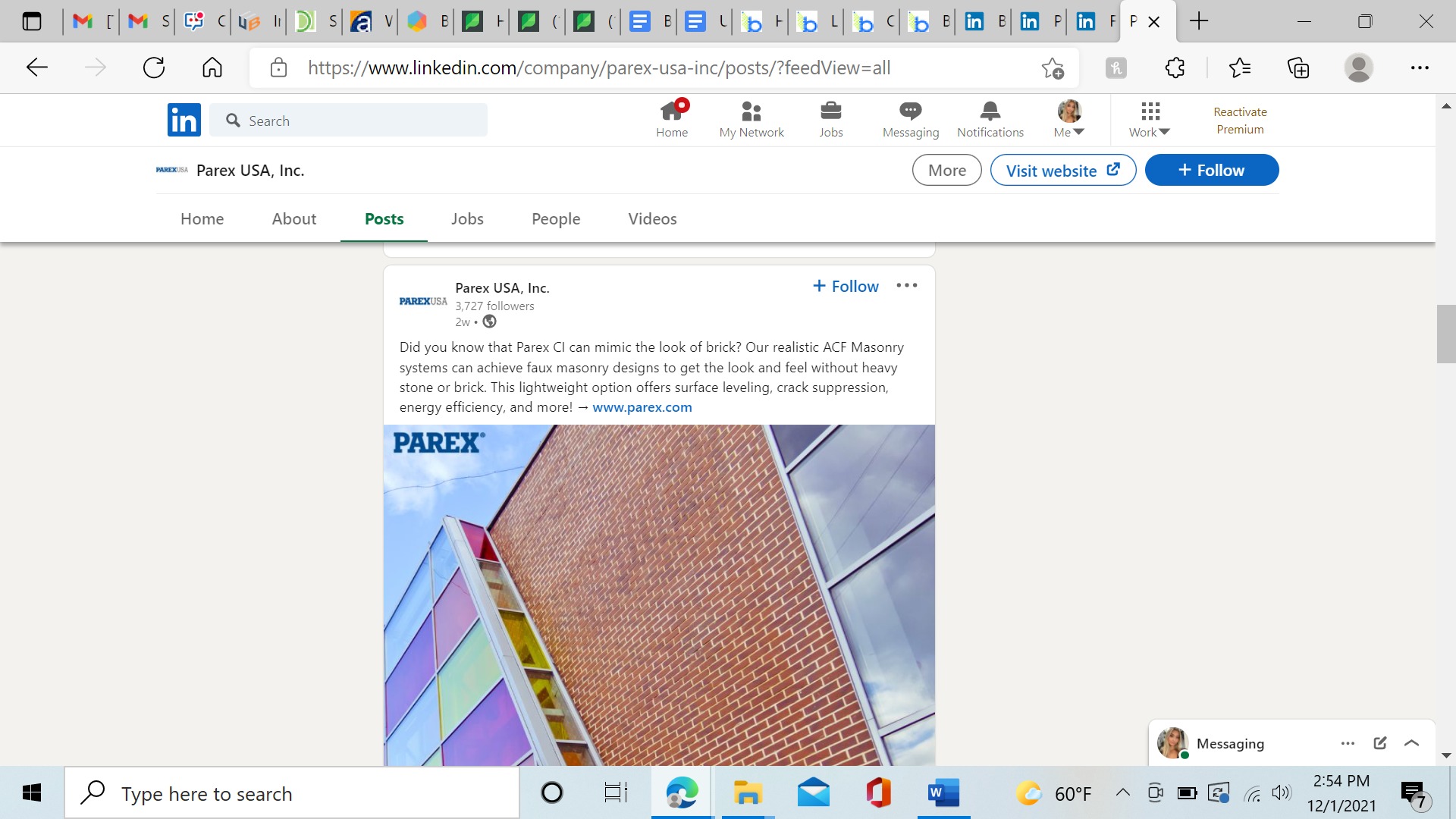1456x819 pixels.
Task: Switch to the company Jobs tab
Action: tap(467, 219)
